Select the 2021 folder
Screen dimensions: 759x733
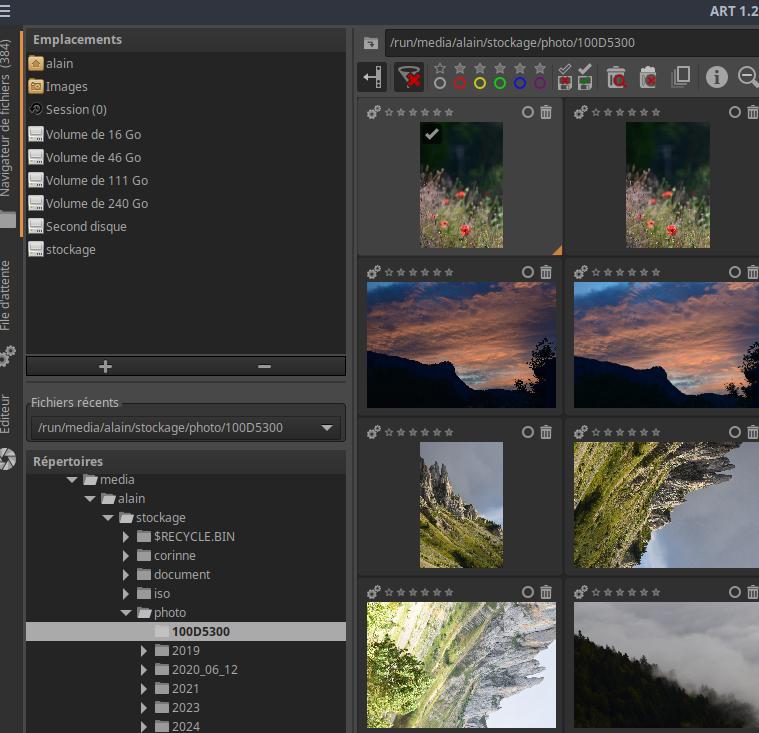tap(185, 688)
